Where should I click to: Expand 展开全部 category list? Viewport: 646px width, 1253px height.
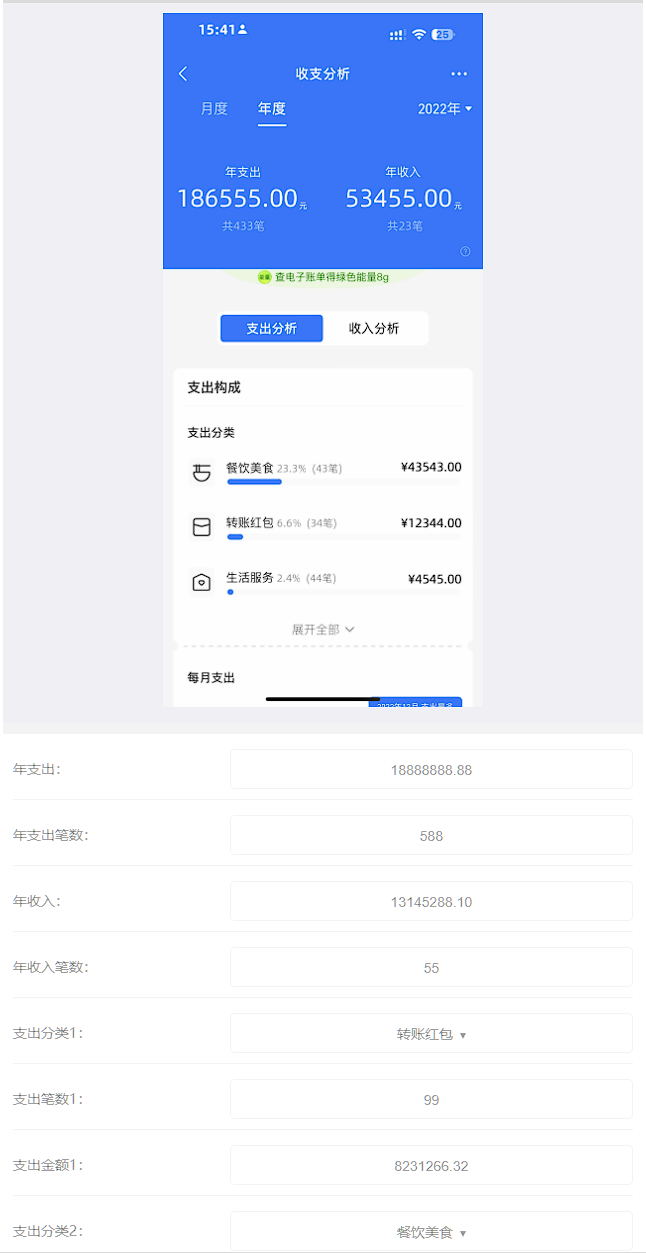pos(323,630)
